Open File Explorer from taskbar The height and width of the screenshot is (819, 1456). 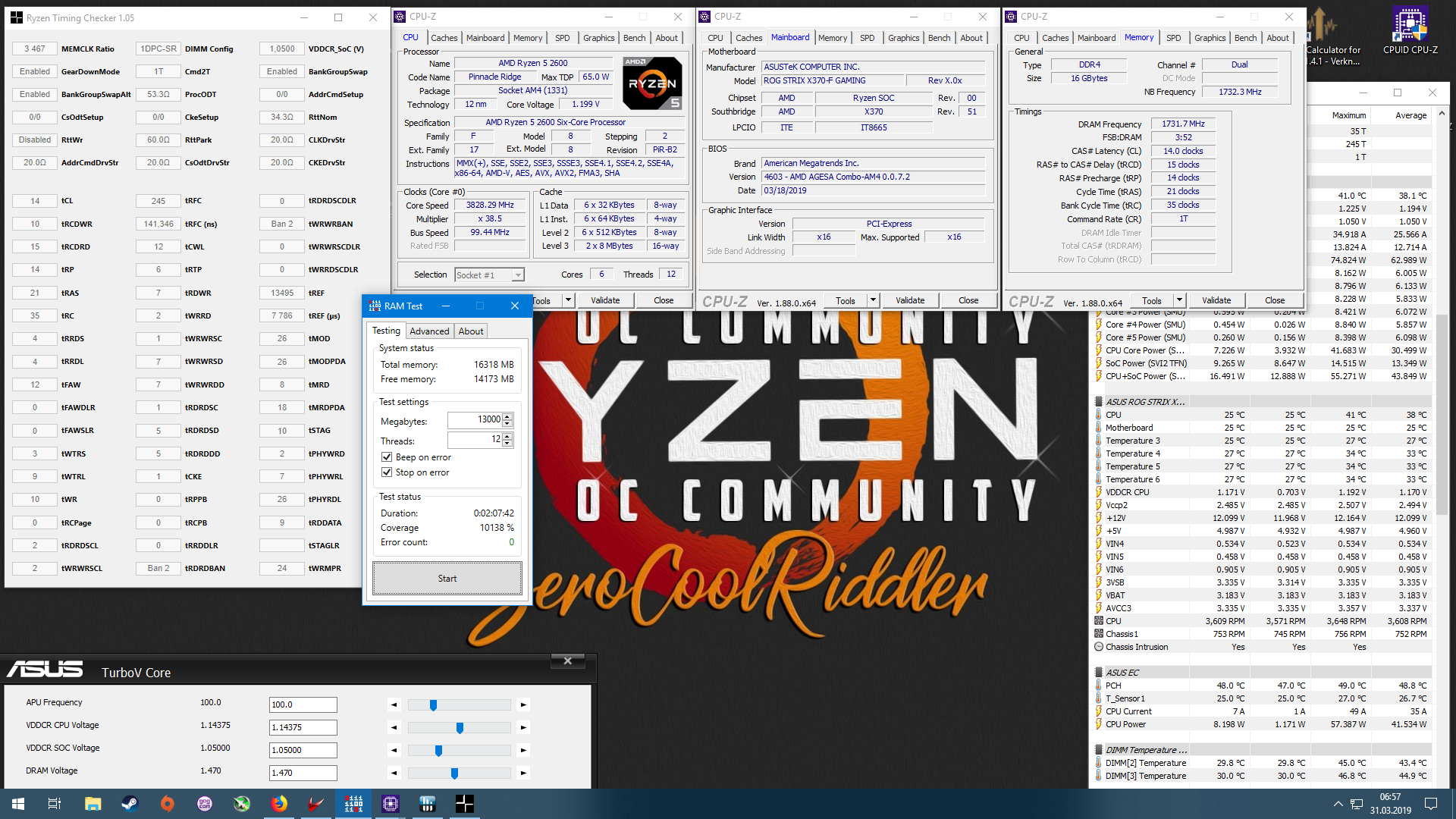tap(93, 803)
